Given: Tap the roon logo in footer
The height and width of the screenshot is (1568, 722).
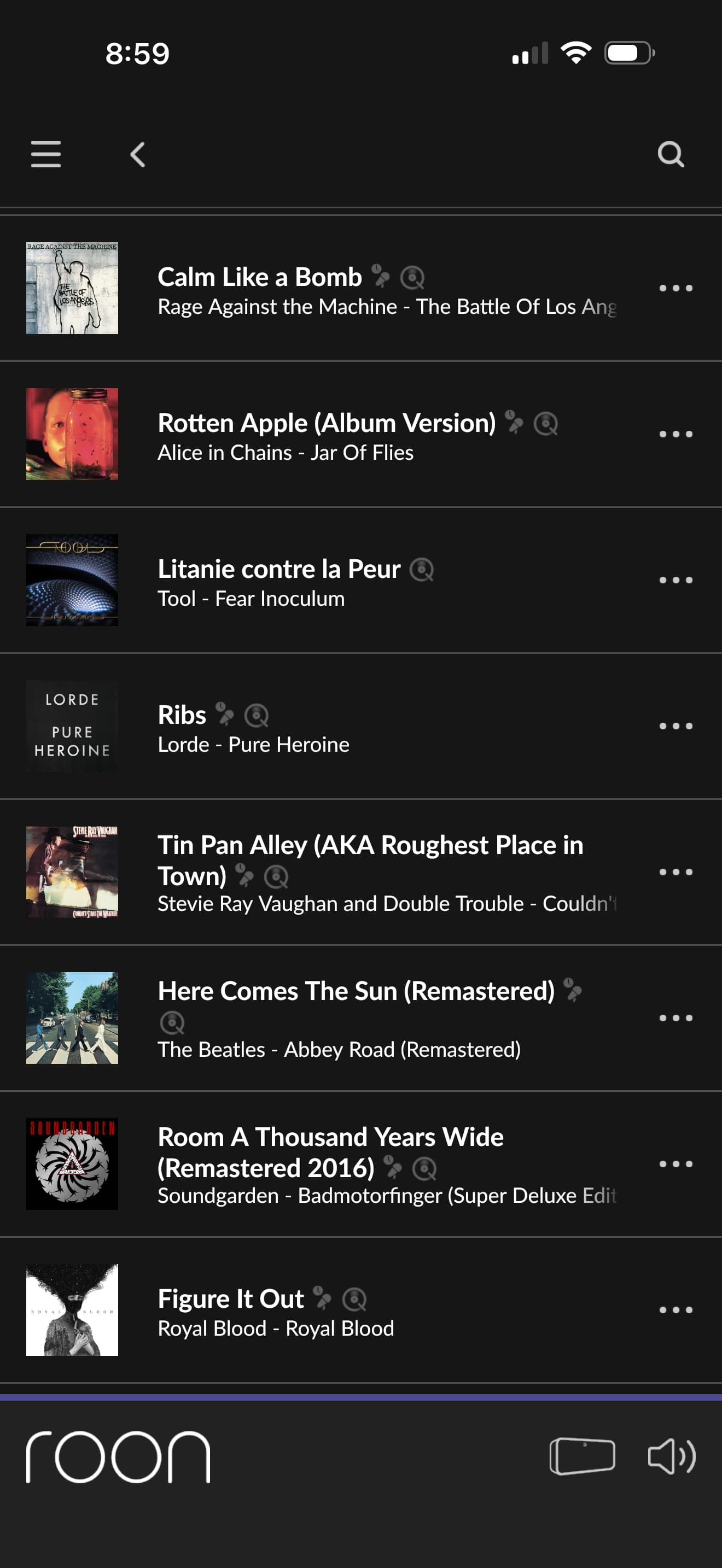Looking at the screenshot, I should click(x=118, y=1456).
